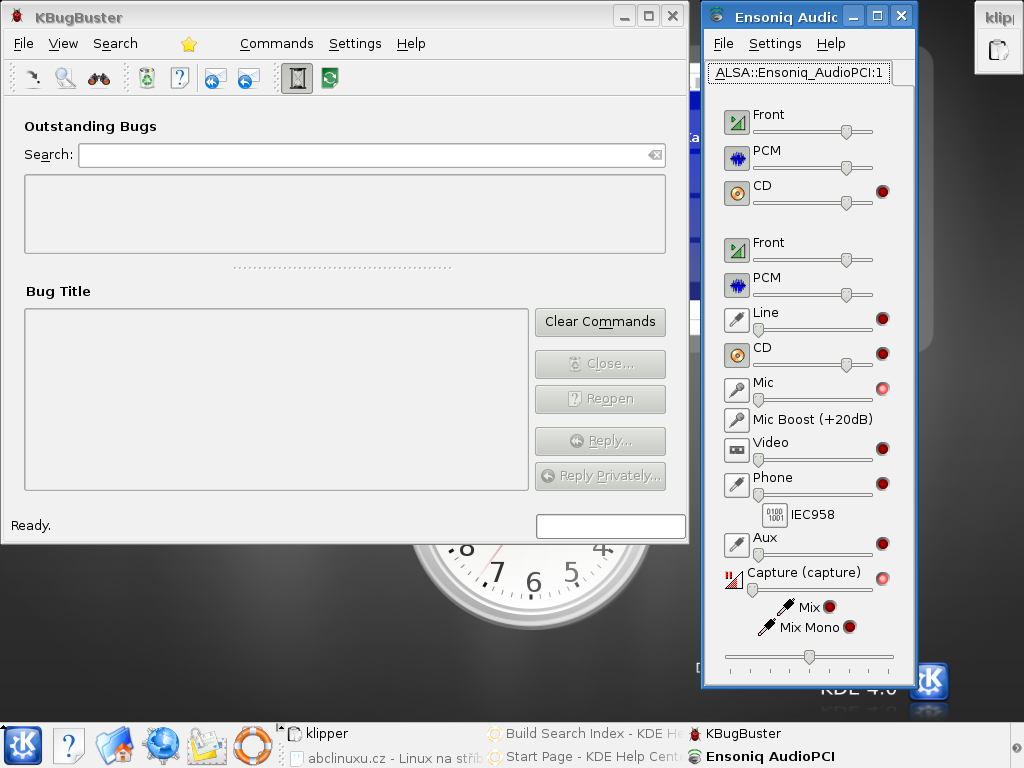Click the Outstanding Bugs search field
This screenshot has width=1024, height=768.
click(372, 155)
